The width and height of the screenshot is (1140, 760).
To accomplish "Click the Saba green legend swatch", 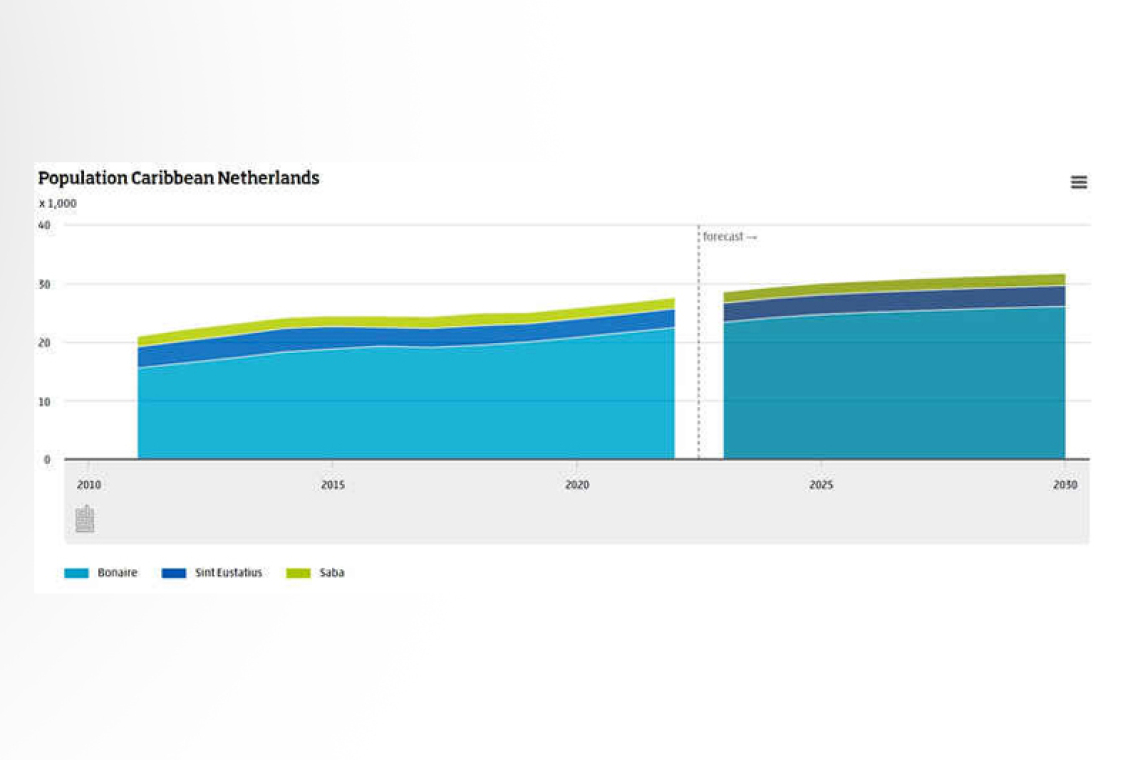I will (x=298, y=573).
